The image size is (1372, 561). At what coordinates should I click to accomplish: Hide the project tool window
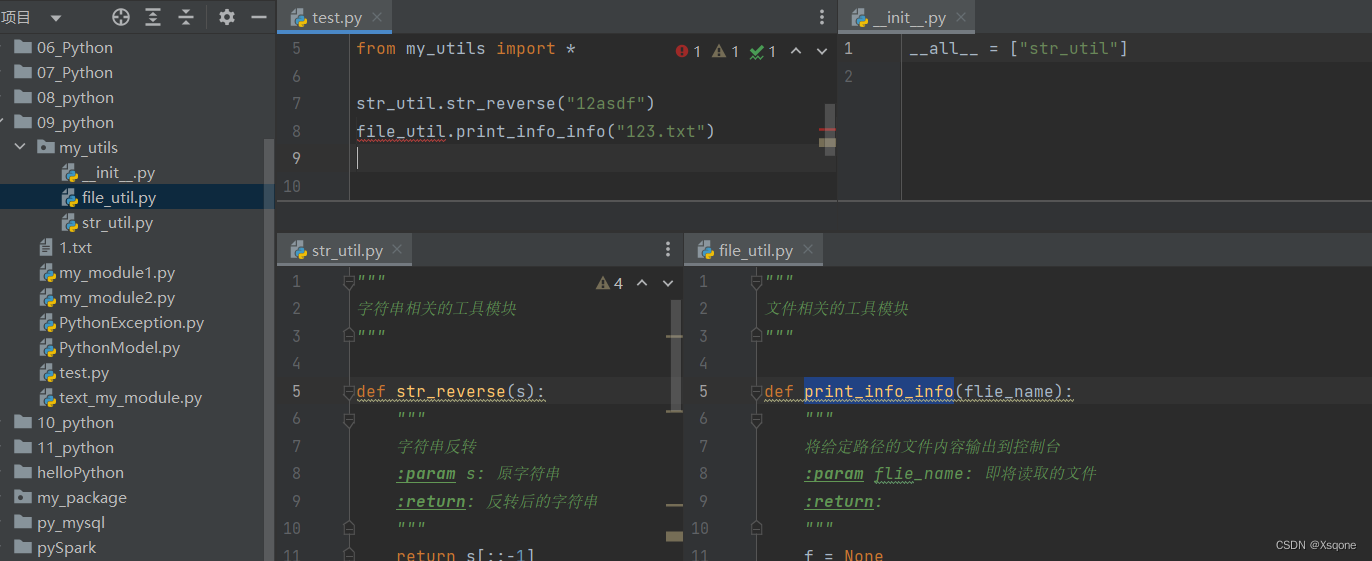(x=258, y=17)
